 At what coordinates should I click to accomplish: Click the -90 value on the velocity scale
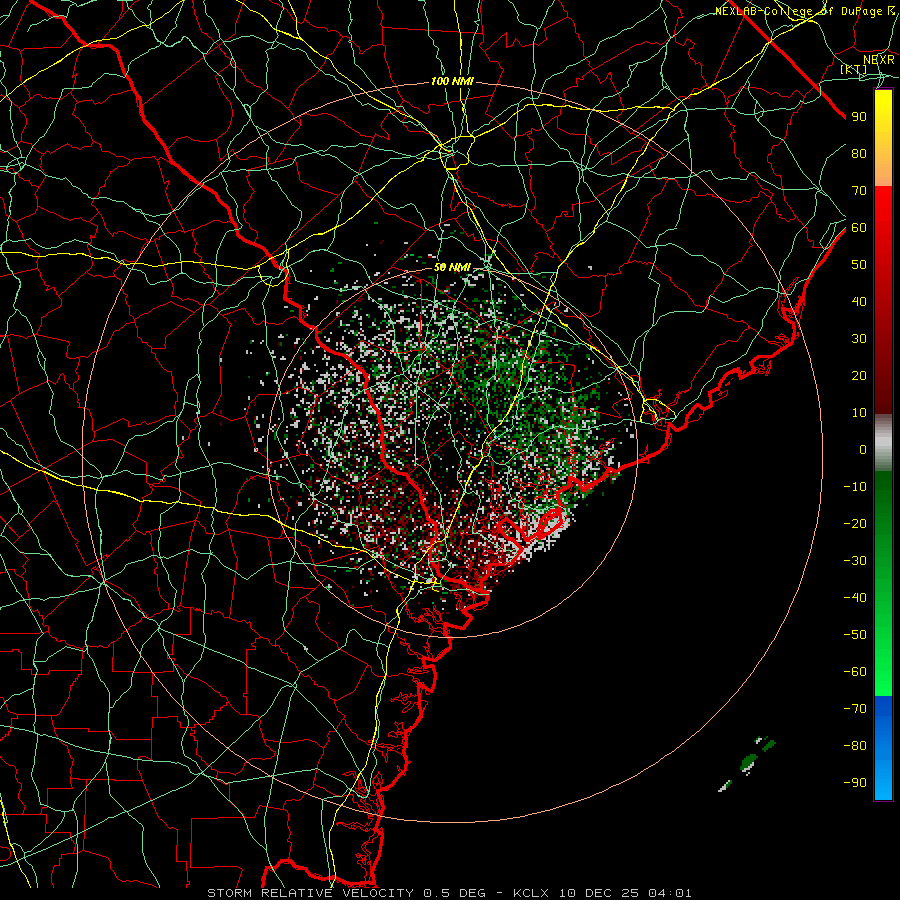click(855, 783)
